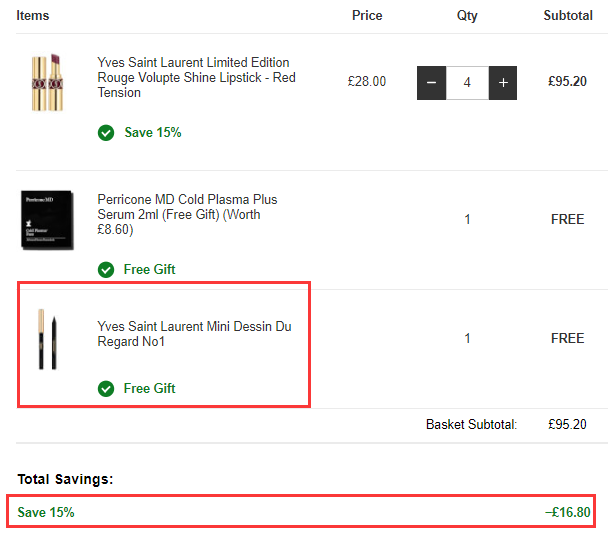Click the Items column header

(33, 16)
